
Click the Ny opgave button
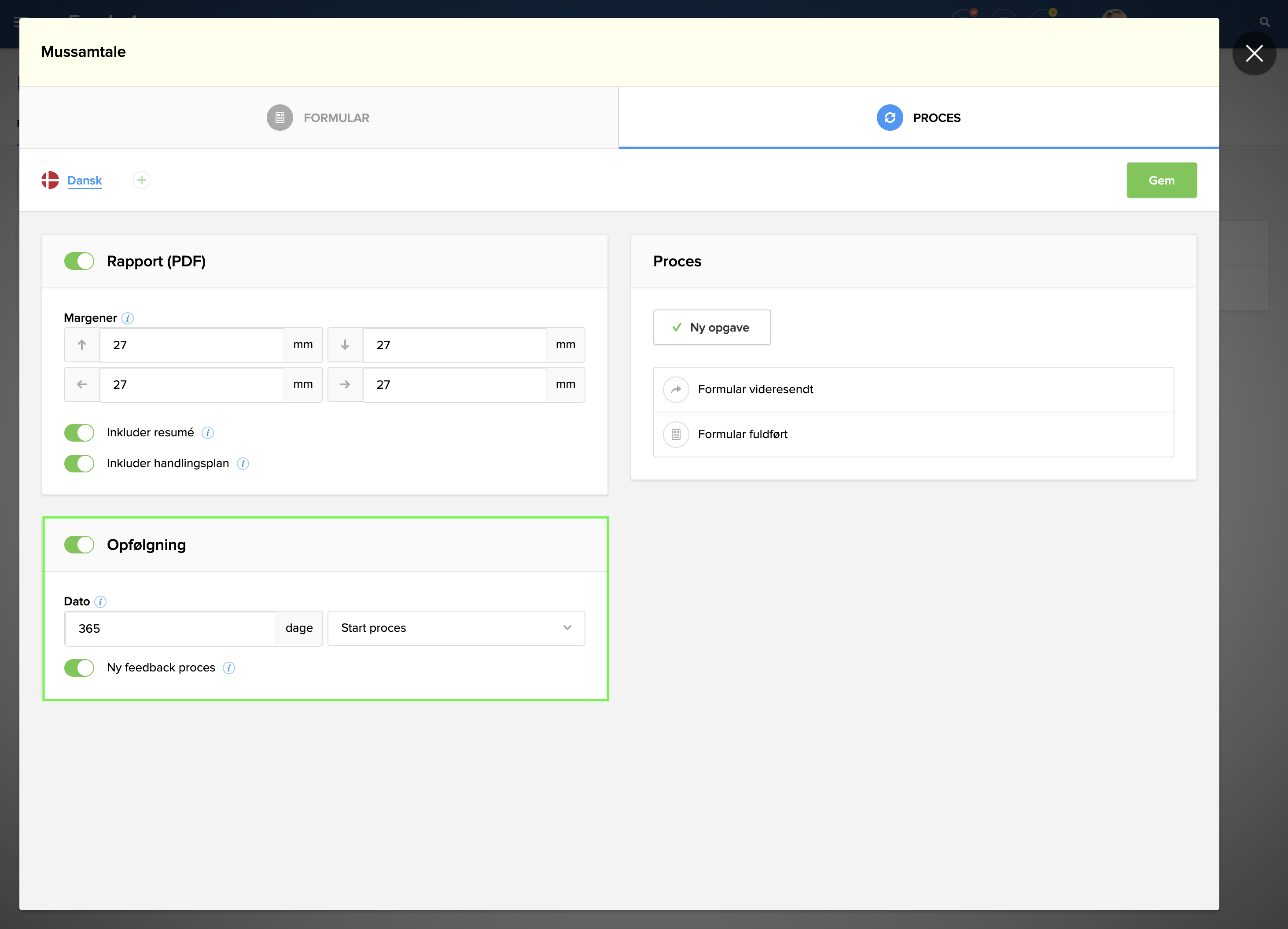[712, 327]
